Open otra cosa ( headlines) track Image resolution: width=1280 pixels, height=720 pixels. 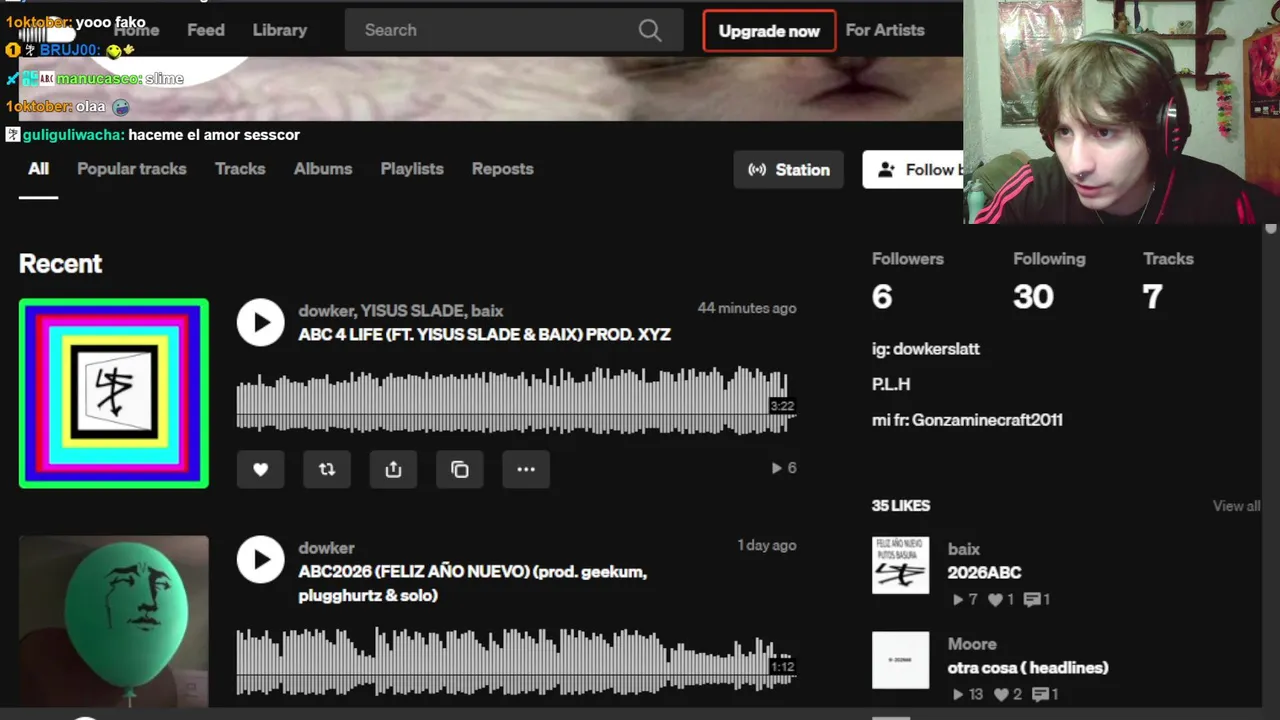pyautogui.click(x=1028, y=668)
